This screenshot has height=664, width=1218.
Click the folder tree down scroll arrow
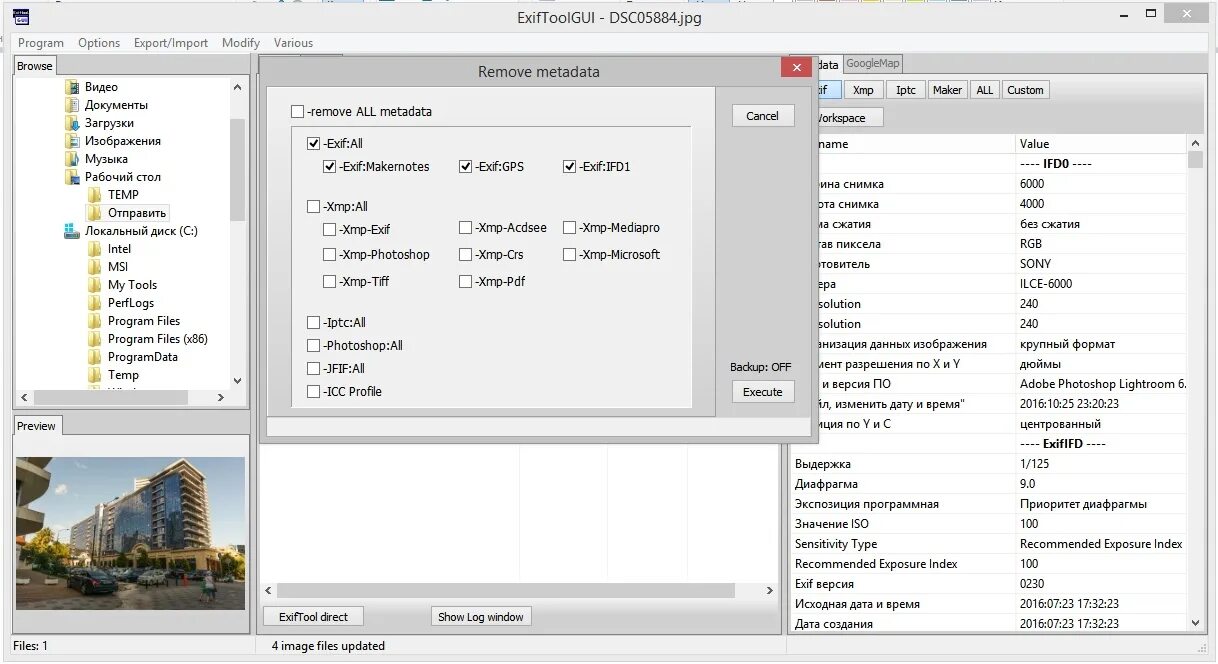pyautogui.click(x=237, y=381)
